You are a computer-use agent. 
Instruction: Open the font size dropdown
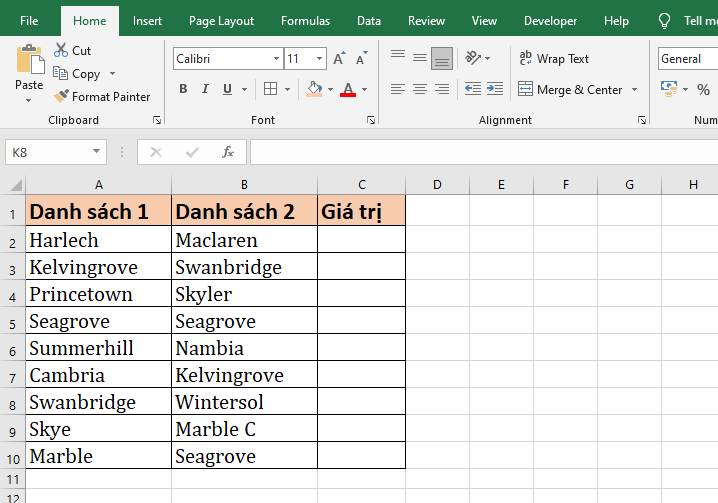tap(319, 59)
